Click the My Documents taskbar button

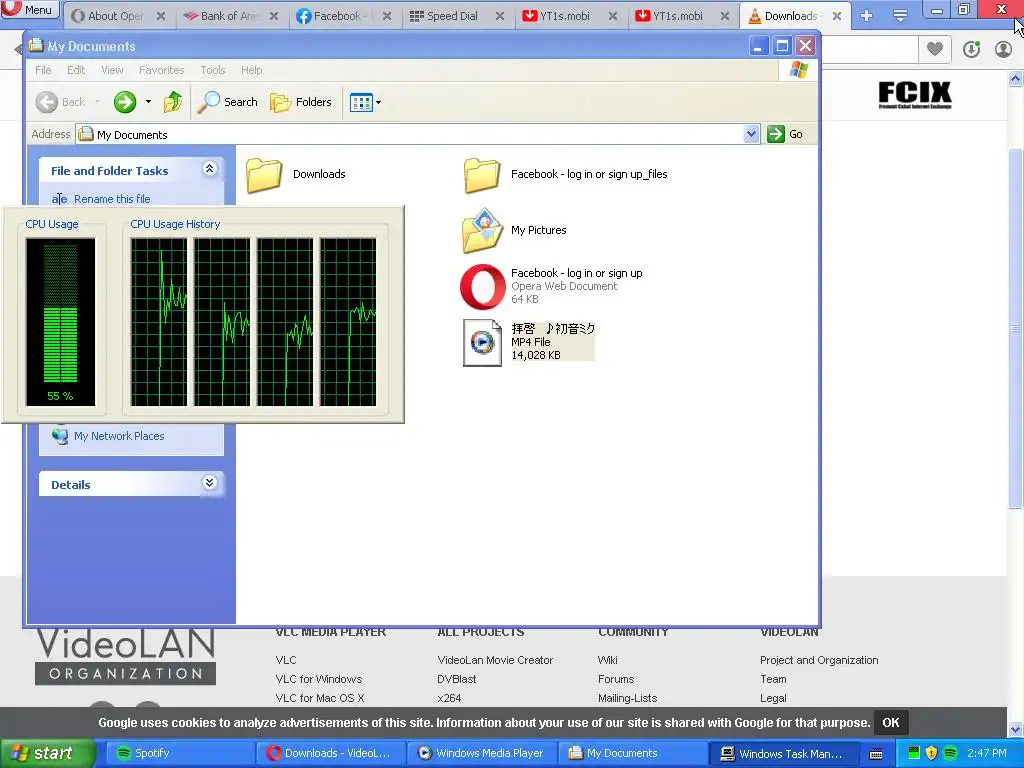coord(633,754)
